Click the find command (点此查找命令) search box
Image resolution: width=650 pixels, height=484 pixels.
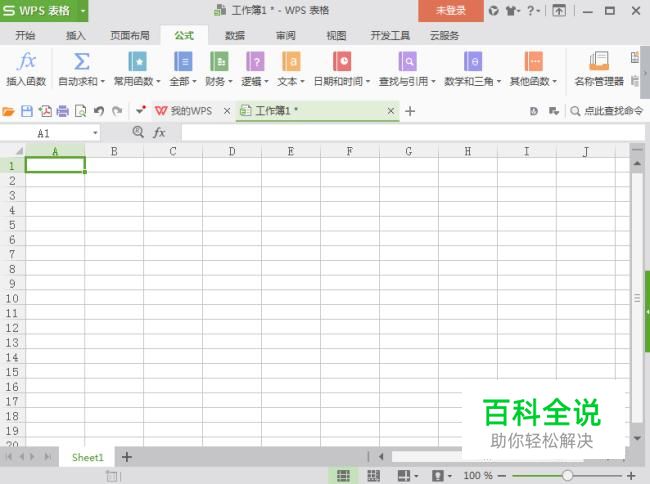point(607,111)
